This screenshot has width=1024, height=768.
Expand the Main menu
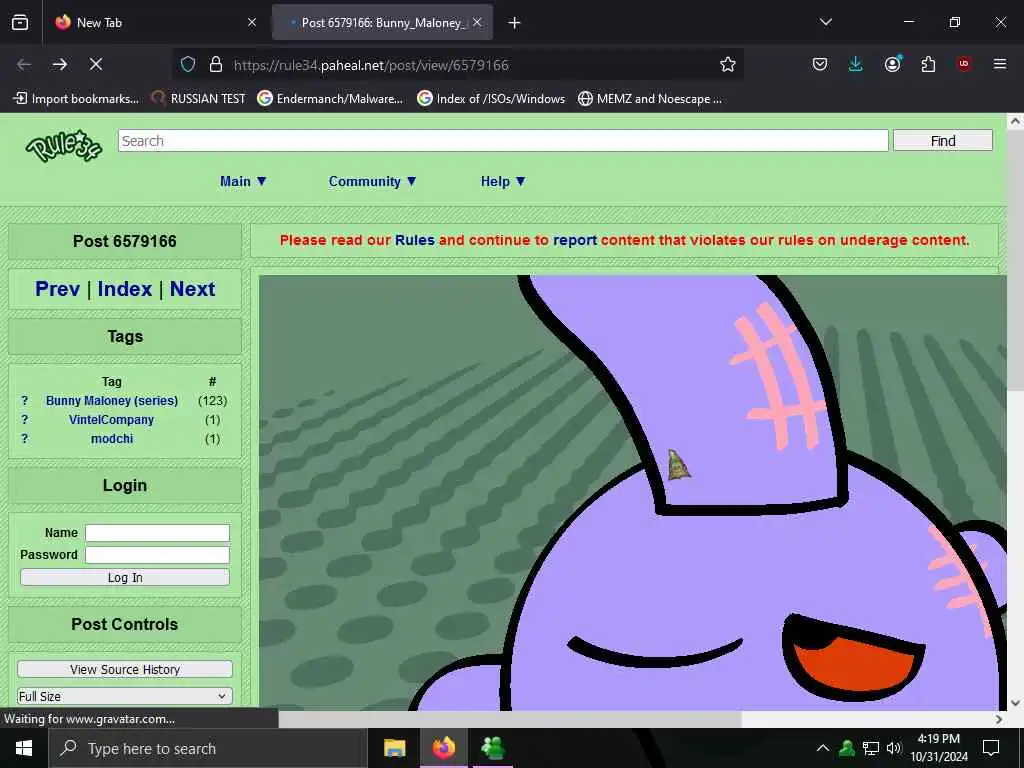tap(243, 182)
